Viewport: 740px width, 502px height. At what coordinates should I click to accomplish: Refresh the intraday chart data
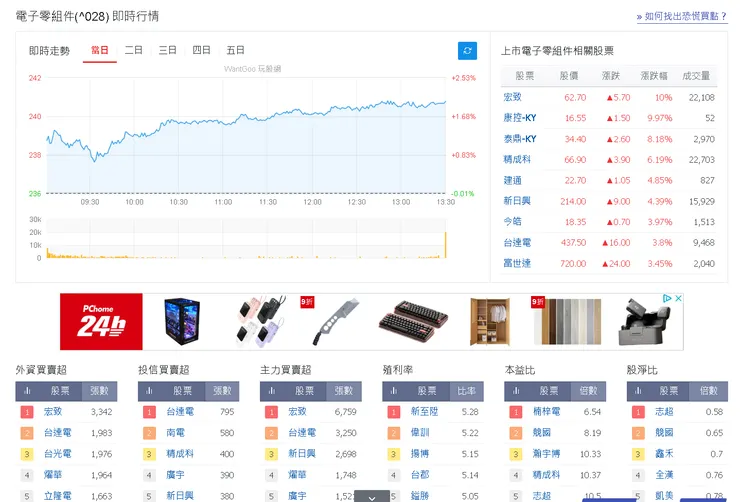(x=467, y=51)
